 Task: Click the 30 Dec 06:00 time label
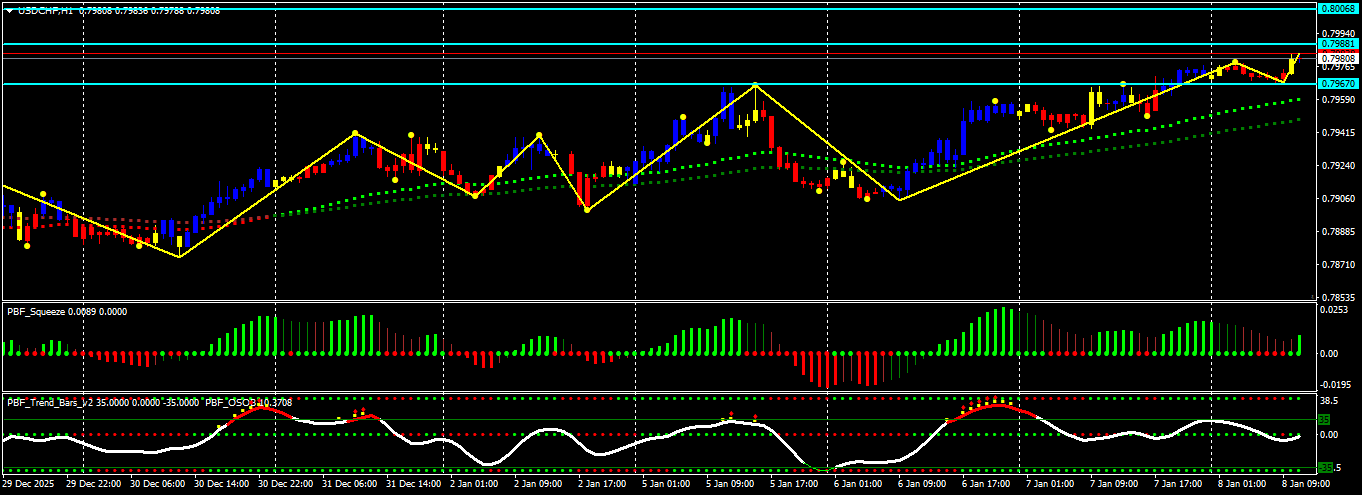coord(157,484)
